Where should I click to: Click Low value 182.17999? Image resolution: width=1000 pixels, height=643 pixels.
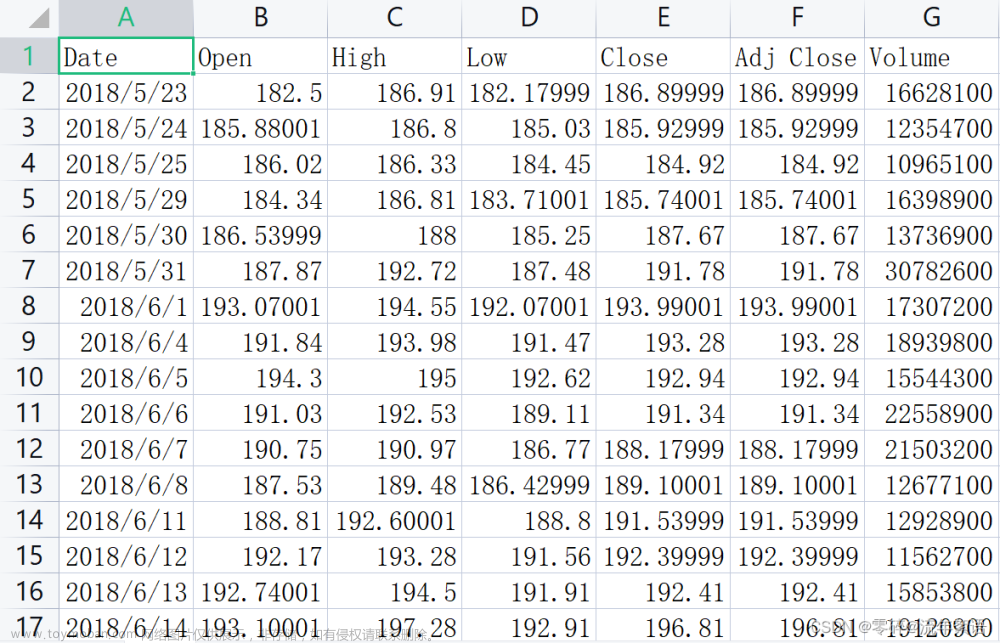[529, 92]
